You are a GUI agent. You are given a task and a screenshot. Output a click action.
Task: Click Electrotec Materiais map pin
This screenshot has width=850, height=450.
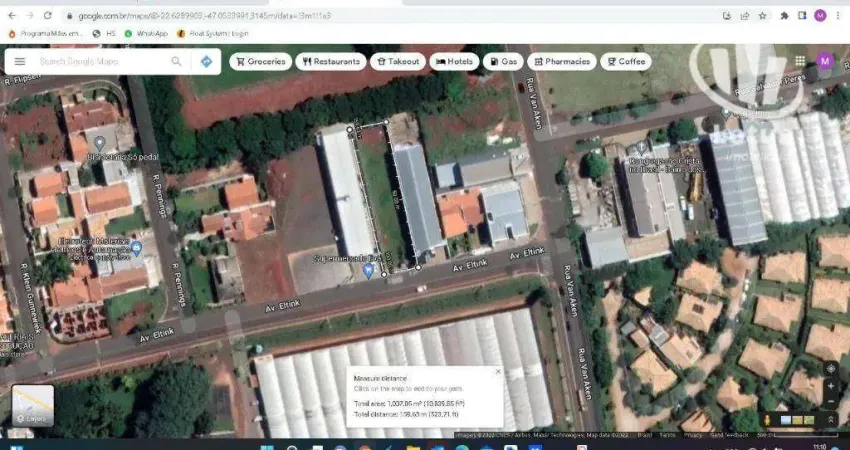(136, 248)
